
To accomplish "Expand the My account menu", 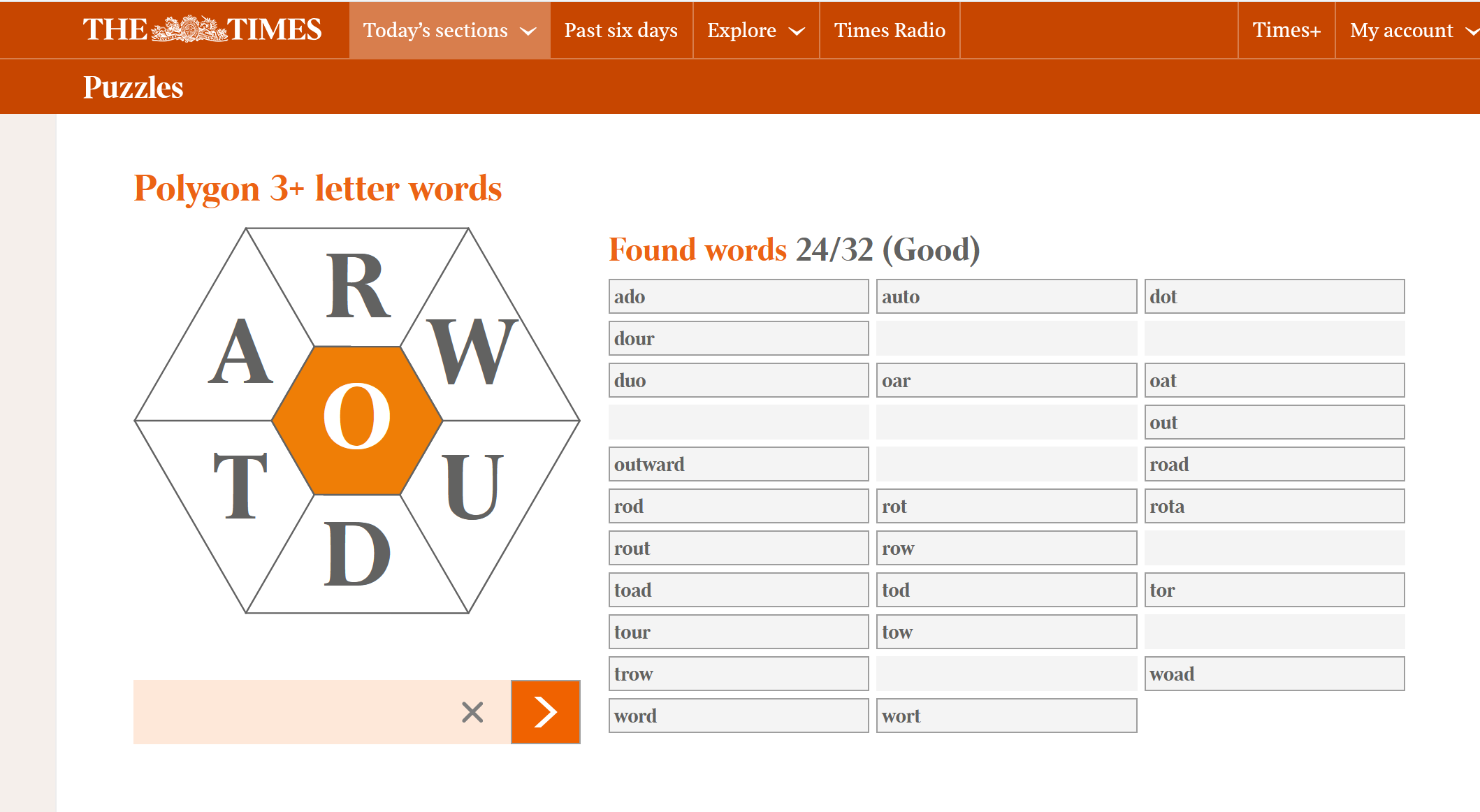I will pos(1413,31).
